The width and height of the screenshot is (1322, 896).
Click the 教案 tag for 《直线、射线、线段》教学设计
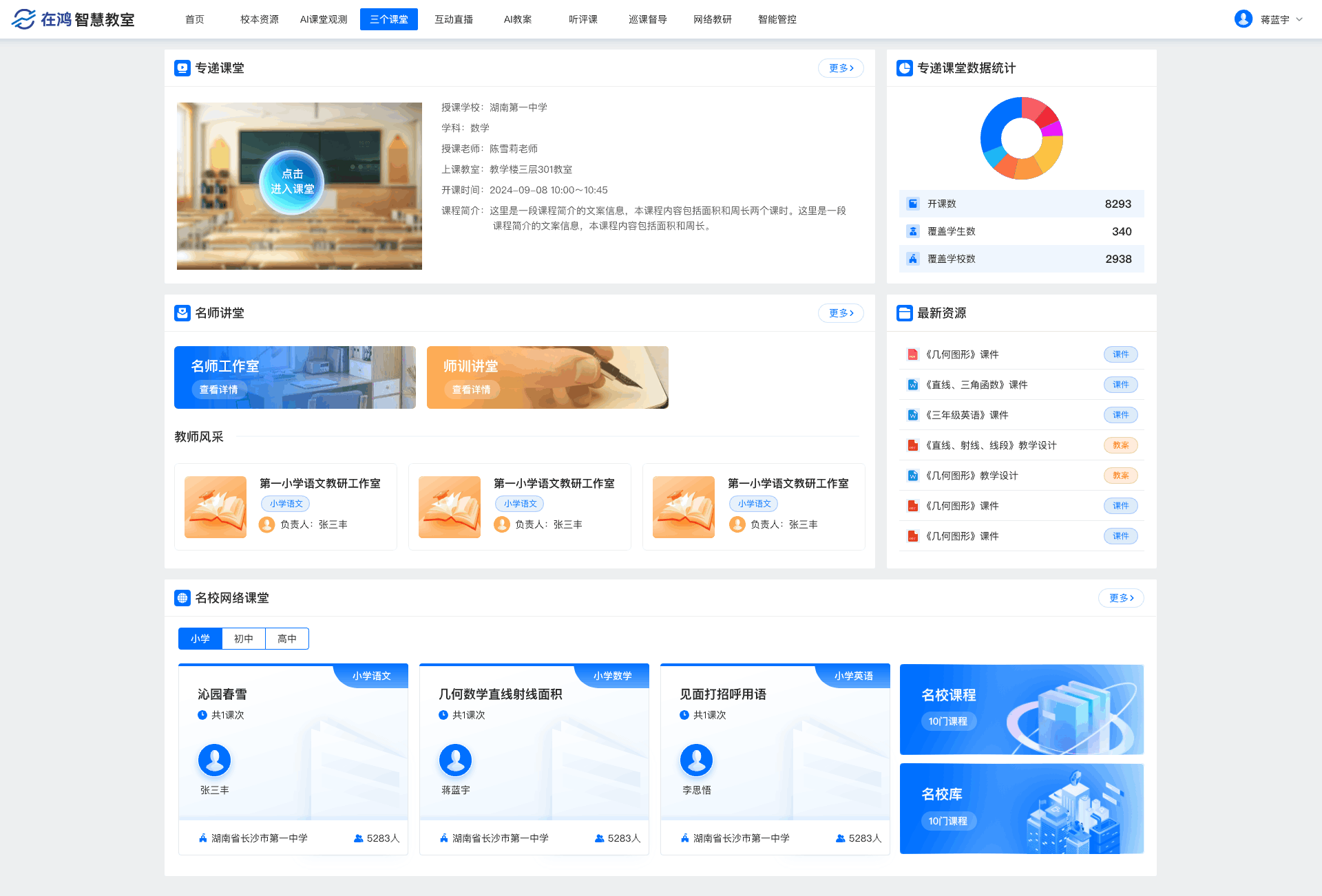(1121, 445)
